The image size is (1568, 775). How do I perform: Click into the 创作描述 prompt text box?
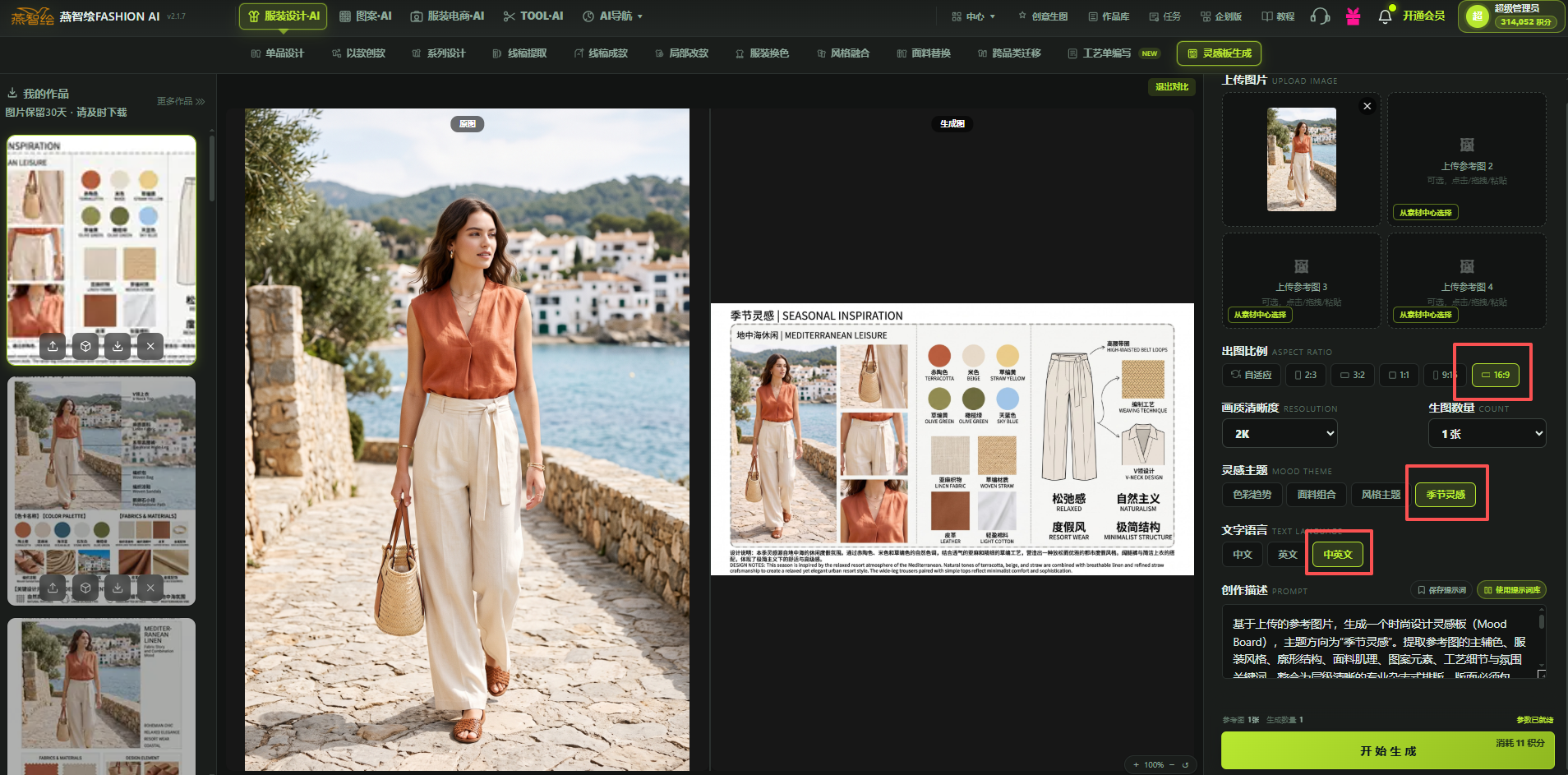(1385, 642)
